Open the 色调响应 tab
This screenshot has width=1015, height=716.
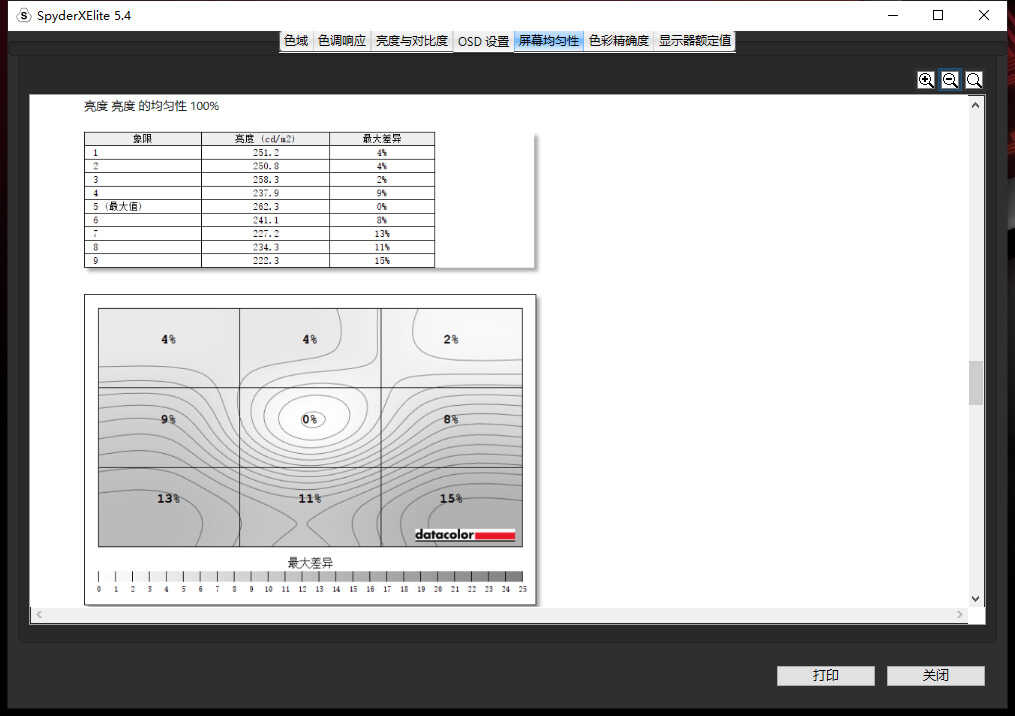(342, 41)
